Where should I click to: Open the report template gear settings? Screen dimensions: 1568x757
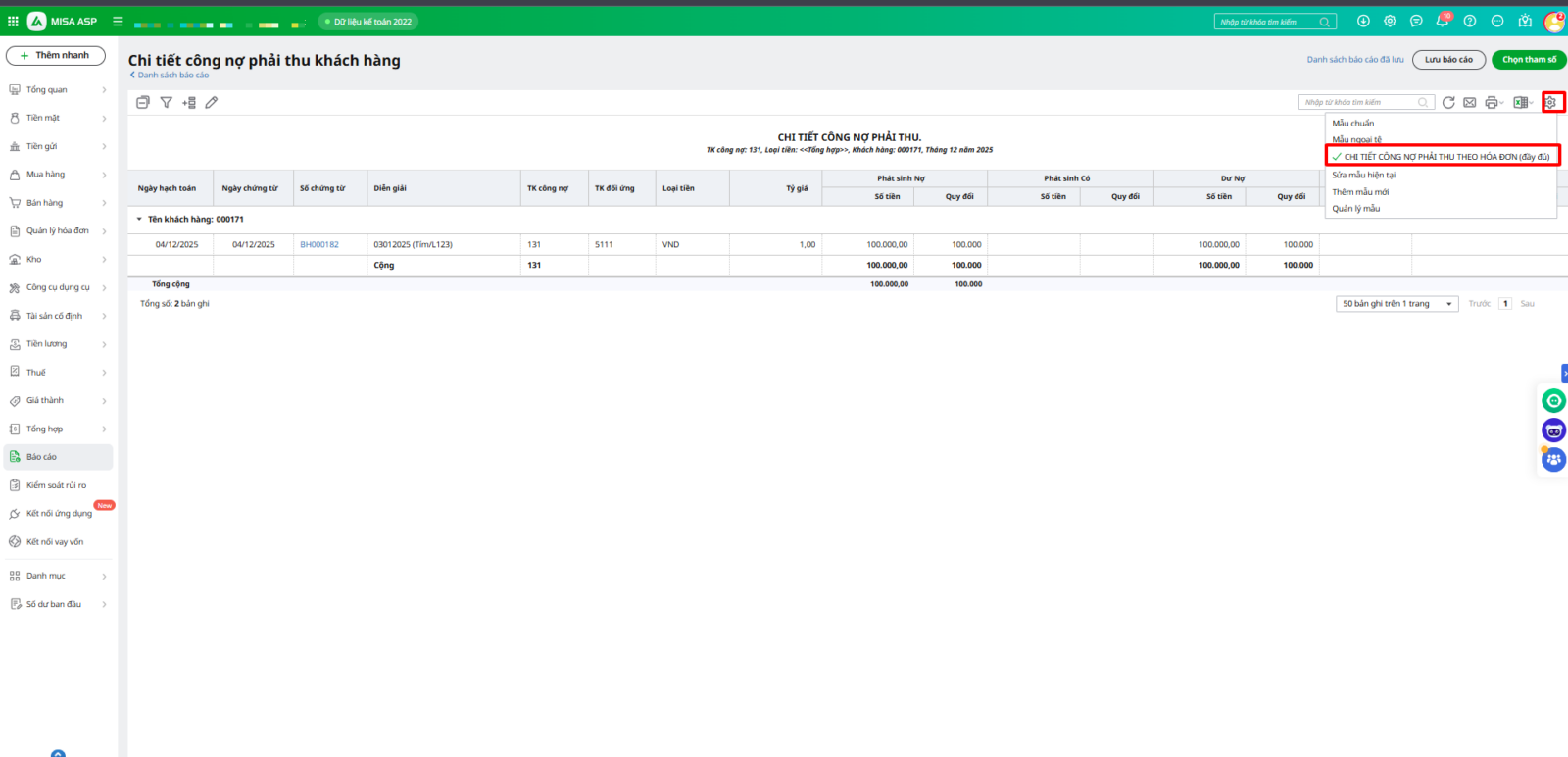tap(1550, 102)
